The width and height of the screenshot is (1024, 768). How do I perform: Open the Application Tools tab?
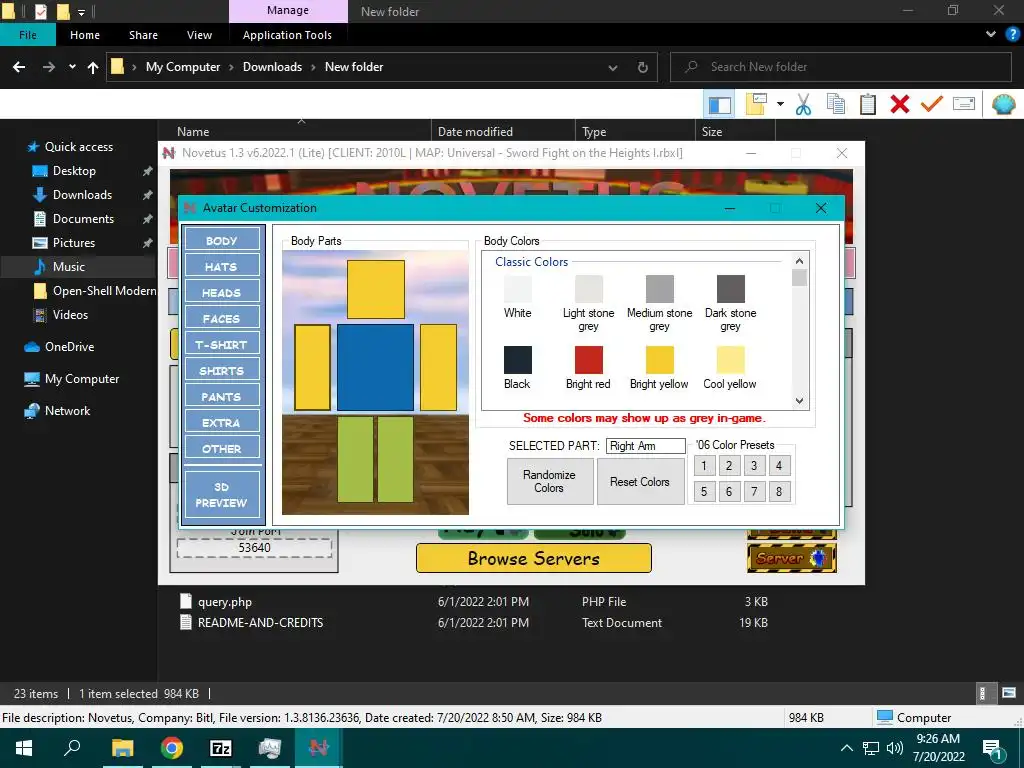tap(287, 35)
